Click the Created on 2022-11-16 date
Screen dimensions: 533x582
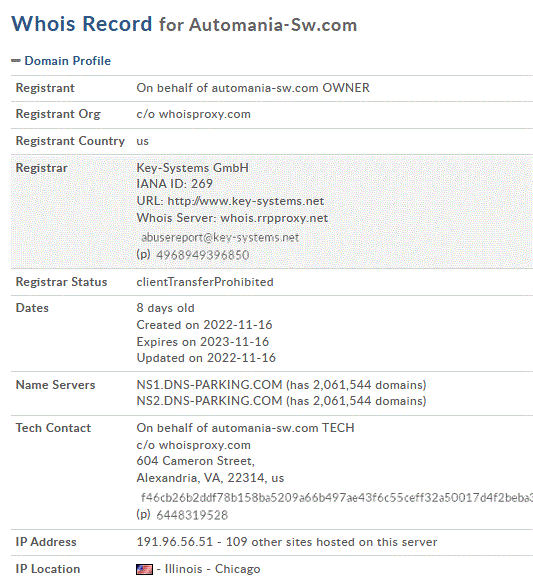[204, 325]
